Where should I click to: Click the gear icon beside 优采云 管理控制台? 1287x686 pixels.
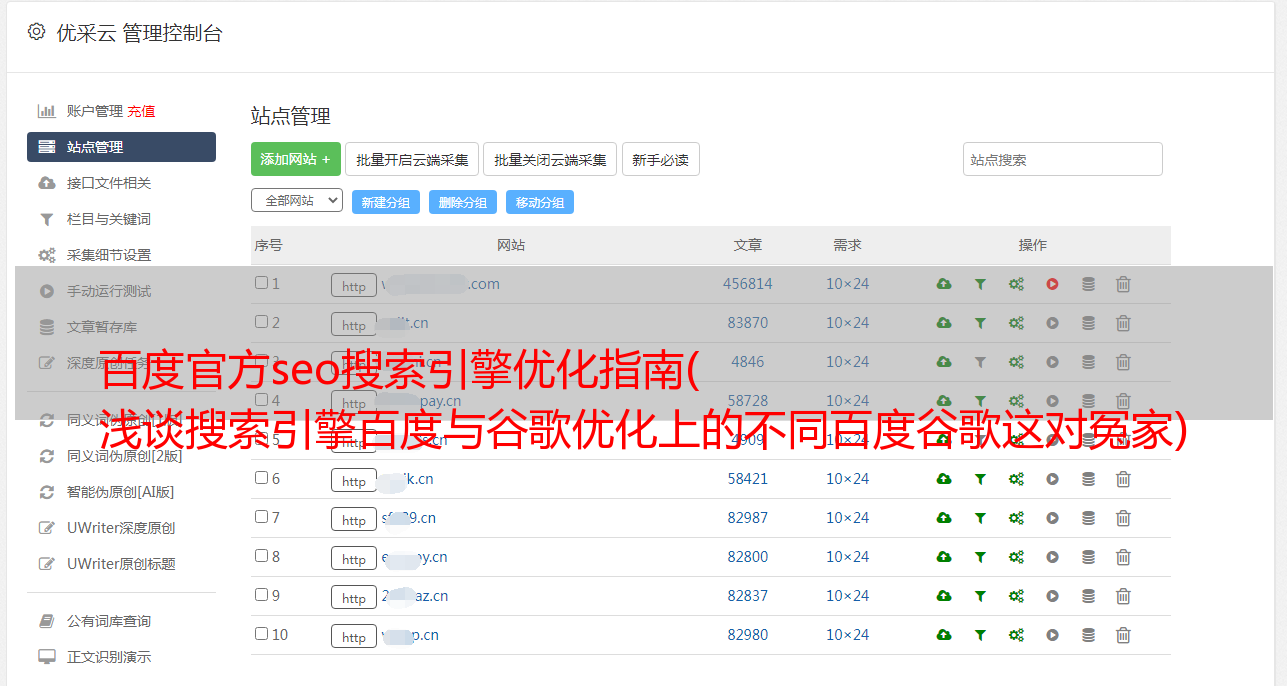37,32
